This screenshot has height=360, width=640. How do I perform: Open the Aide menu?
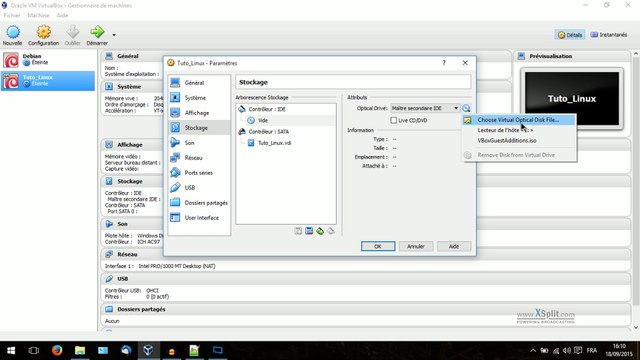62,15
